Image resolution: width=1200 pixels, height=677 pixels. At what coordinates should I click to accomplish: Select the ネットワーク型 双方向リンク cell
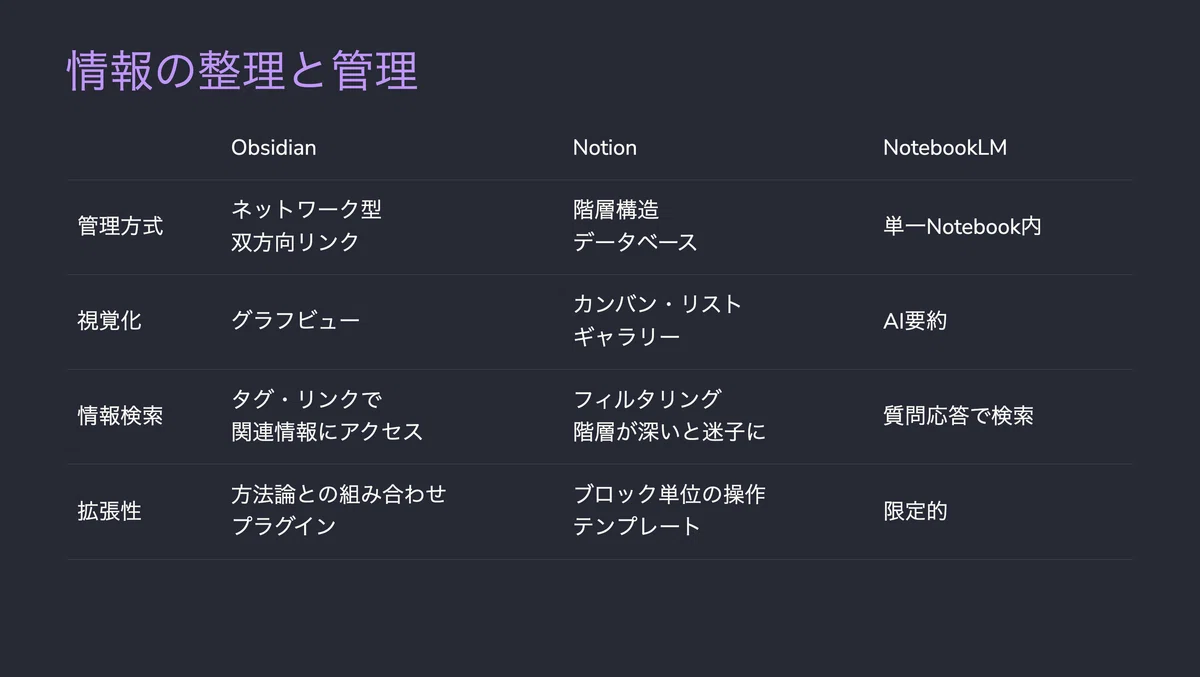tap(306, 226)
